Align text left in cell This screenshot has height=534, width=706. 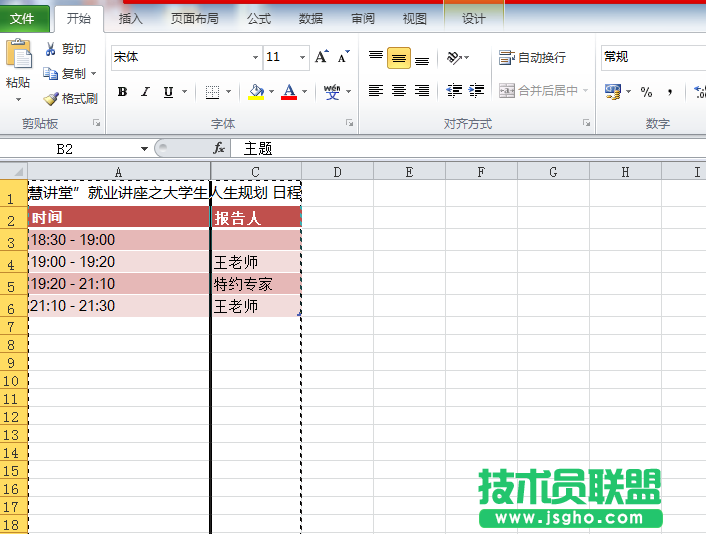(376, 91)
